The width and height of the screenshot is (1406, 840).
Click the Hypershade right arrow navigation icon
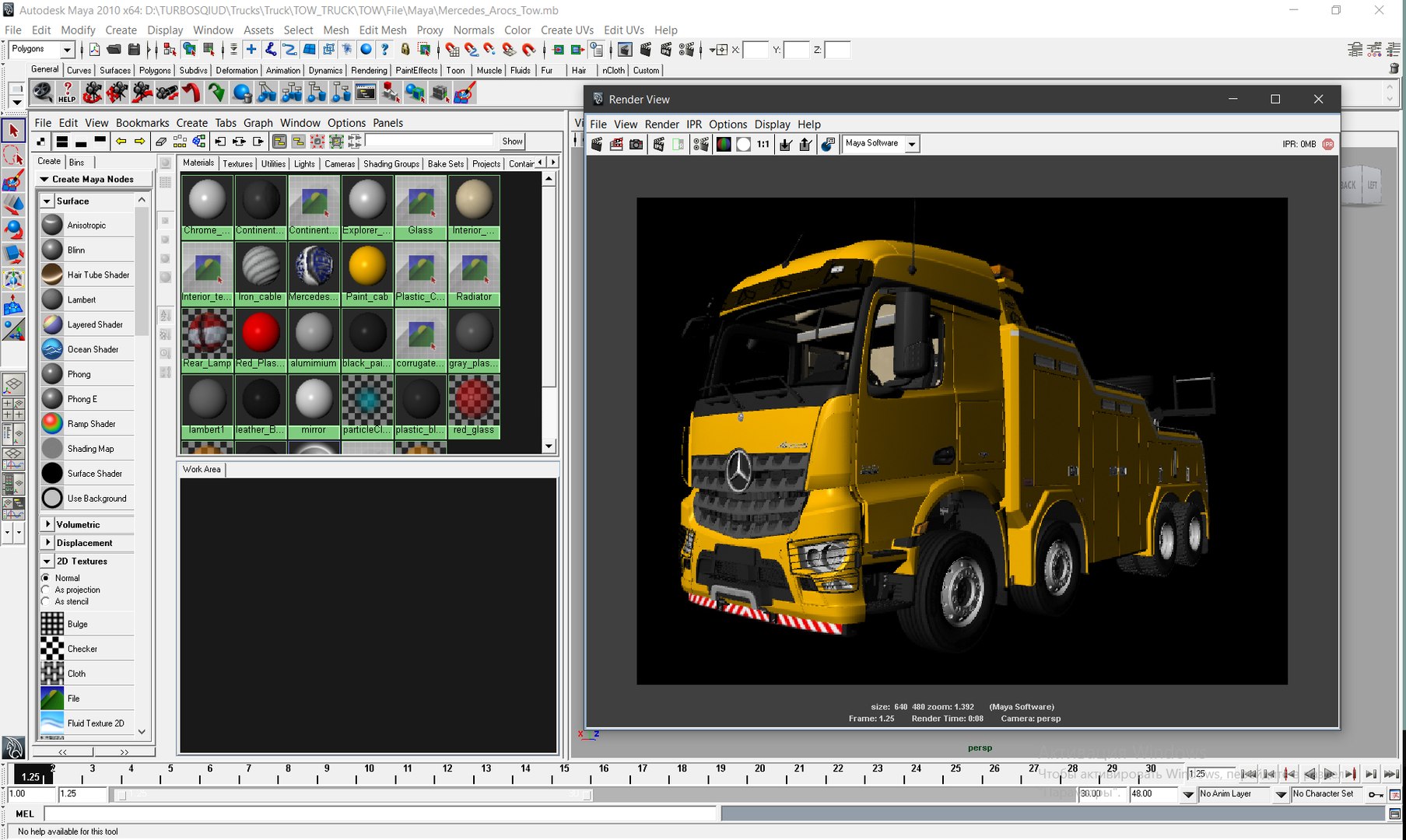click(140, 142)
